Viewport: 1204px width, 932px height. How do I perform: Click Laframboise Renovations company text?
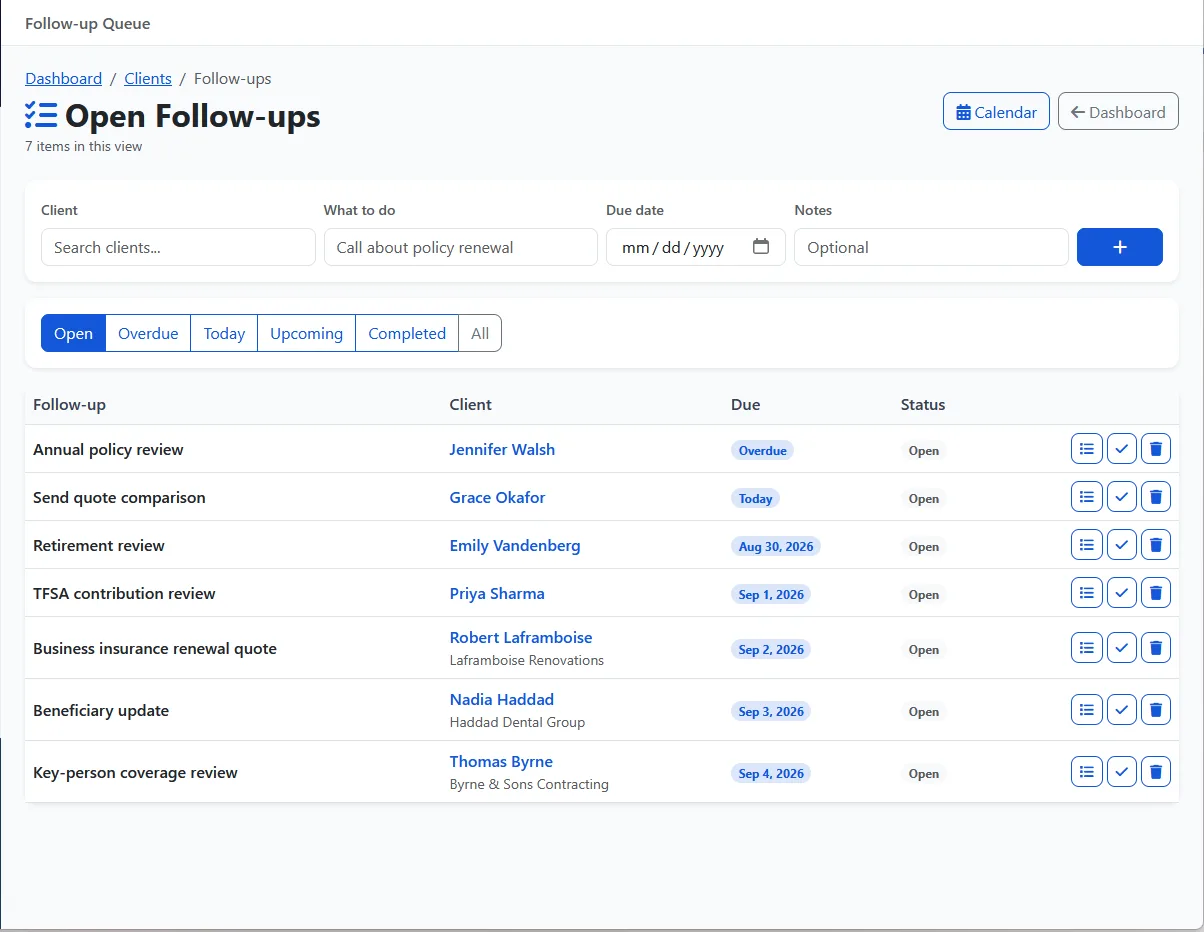(527, 660)
